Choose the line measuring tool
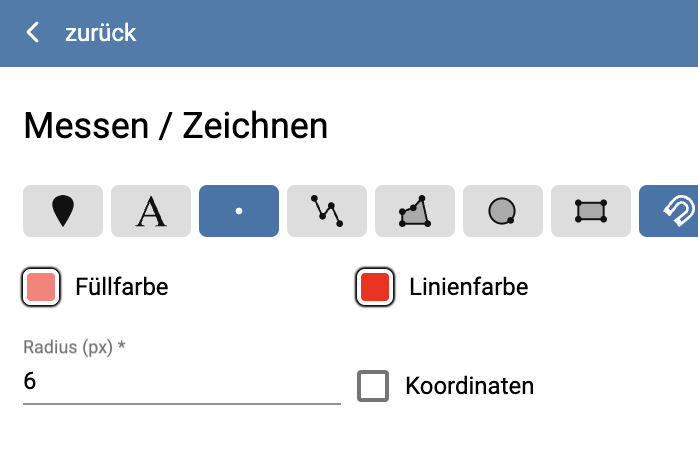Image resolution: width=698 pixels, height=450 pixels. [x=327, y=211]
